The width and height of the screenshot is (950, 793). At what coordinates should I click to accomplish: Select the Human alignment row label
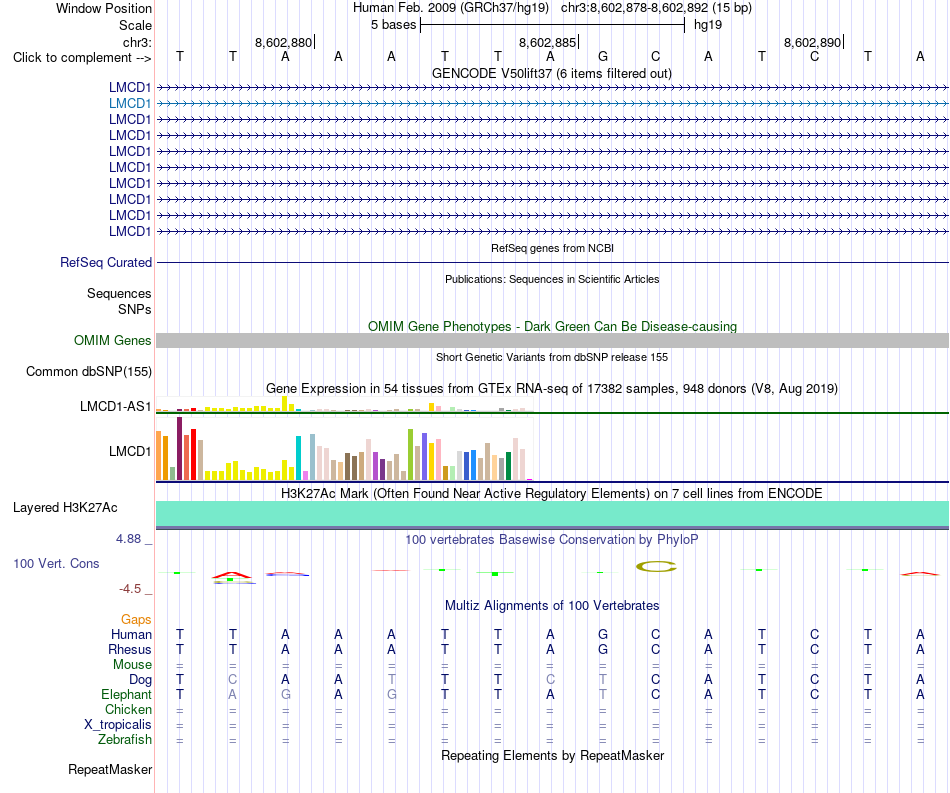(131, 634)
